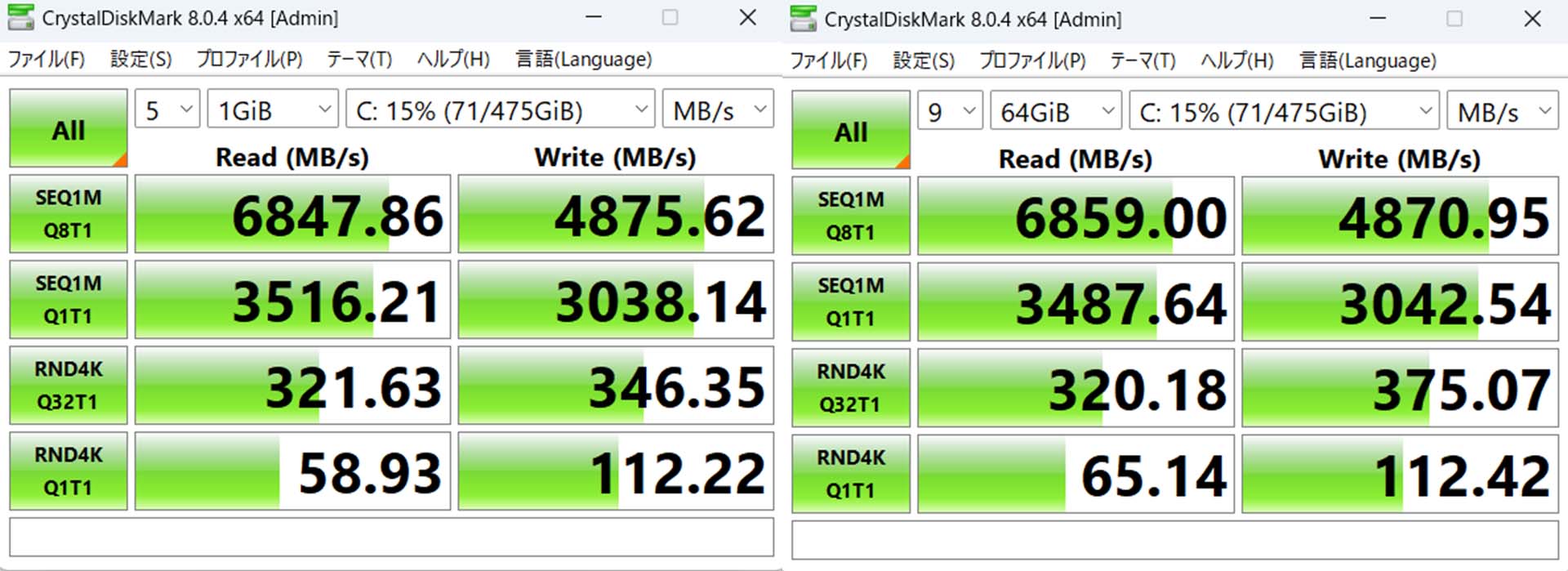Viewport: 1568px width, 571px height.
Task: Open ヘルプ(H) menu in left window
Action: 453,59
